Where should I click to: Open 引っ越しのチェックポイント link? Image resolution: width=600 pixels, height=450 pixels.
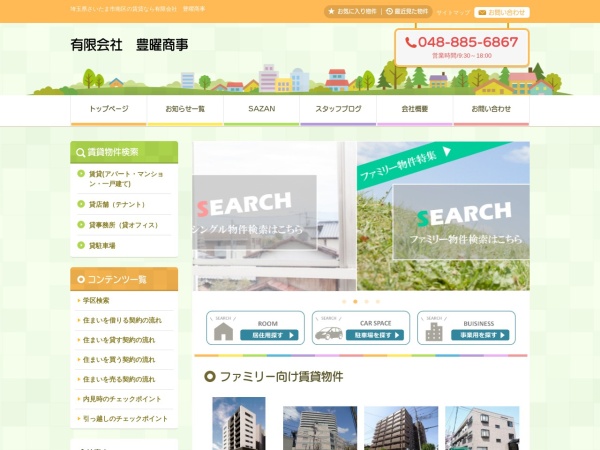click(x=126, y=419)
